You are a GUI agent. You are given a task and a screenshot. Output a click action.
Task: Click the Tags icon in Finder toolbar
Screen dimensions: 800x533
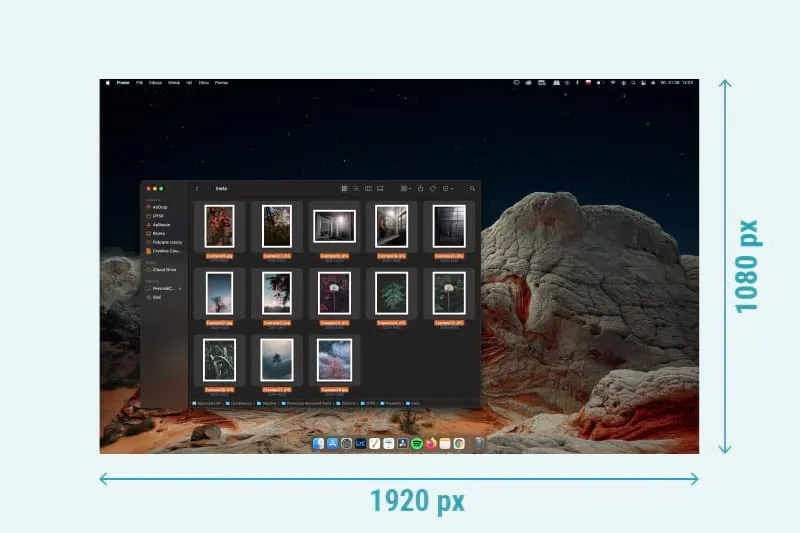coord(433,188)
